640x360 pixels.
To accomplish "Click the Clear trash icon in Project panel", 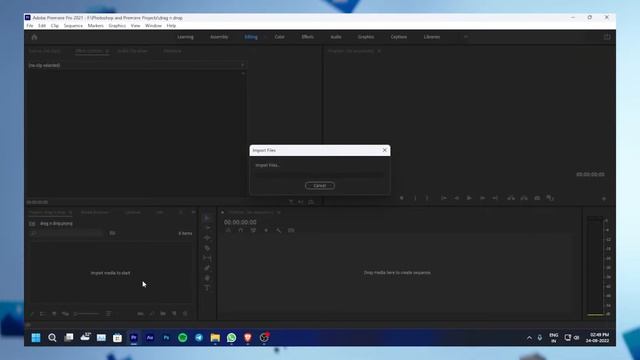I will pos(185,313).
